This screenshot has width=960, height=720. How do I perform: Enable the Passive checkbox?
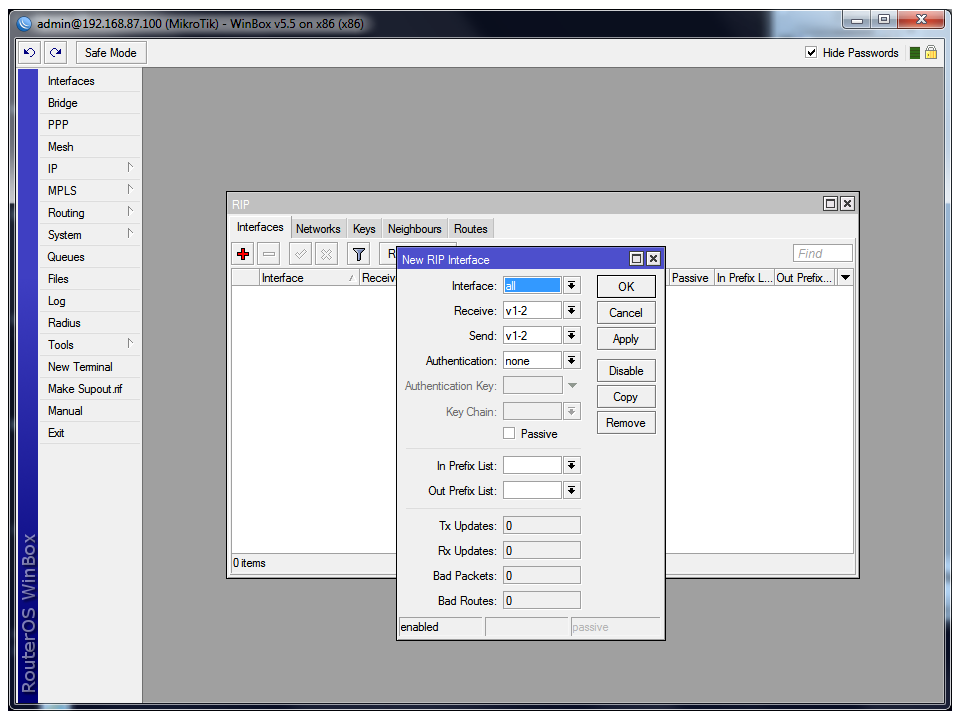tap(509, 434)
